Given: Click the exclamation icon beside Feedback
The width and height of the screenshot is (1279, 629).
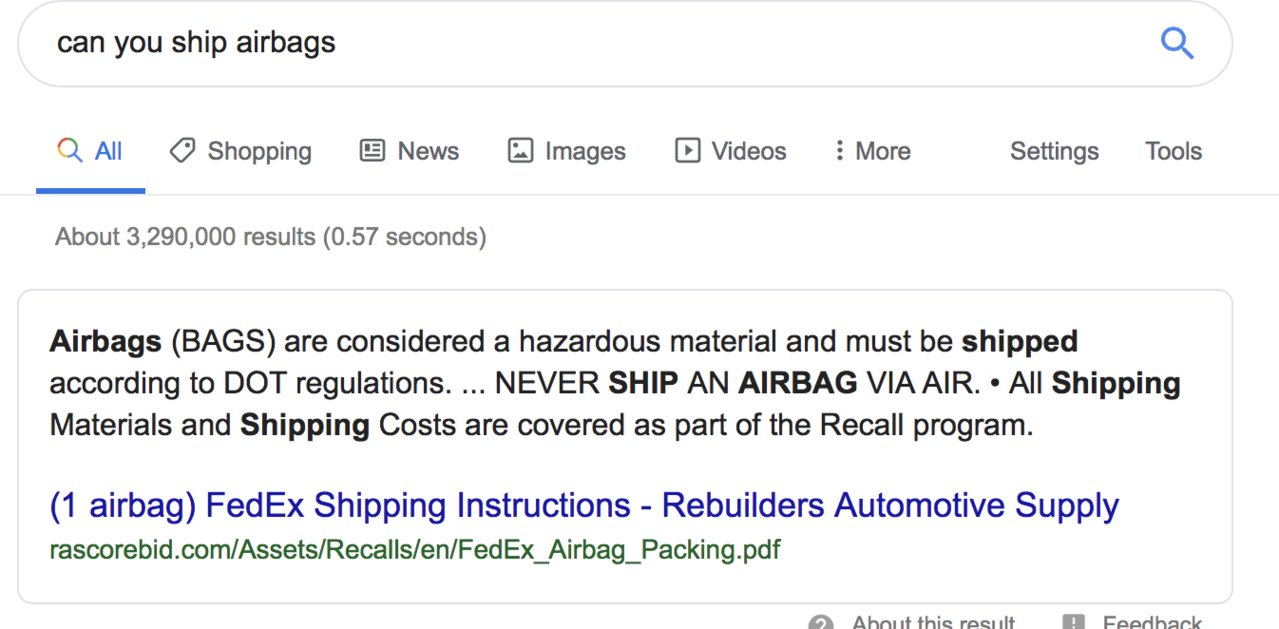Looking at the screenshot, I should click(1073, 622).
